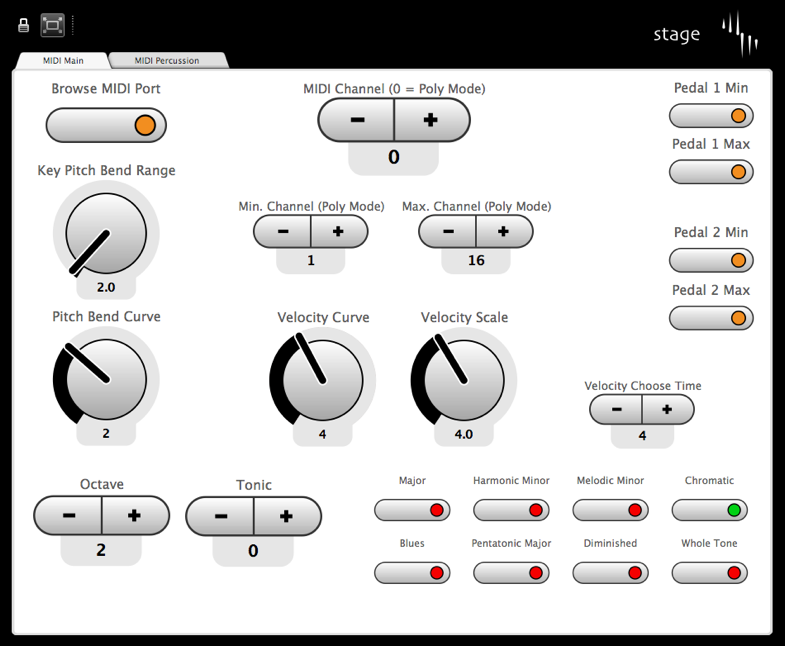Toggle the Pedal 2 Min switch
The width and height of the screenshot is (785, 646).
tap(711, 260)
